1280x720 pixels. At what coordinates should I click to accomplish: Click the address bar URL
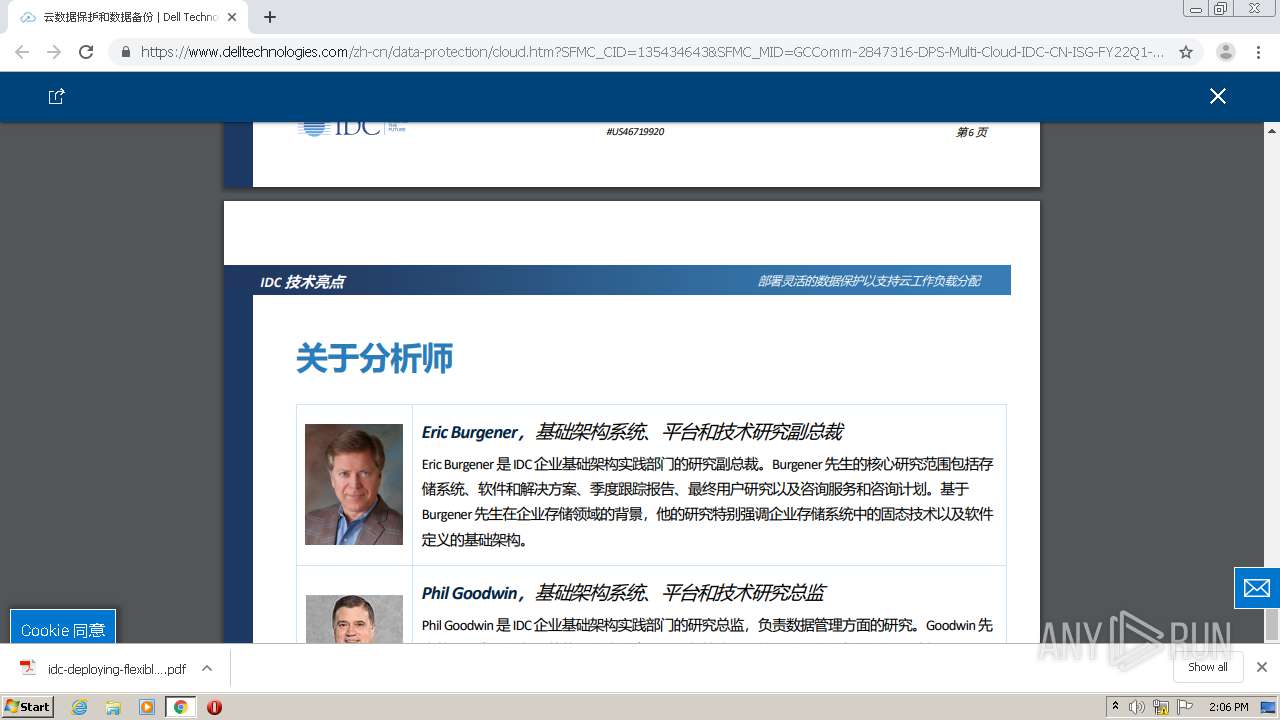click(x=652, y=52)
